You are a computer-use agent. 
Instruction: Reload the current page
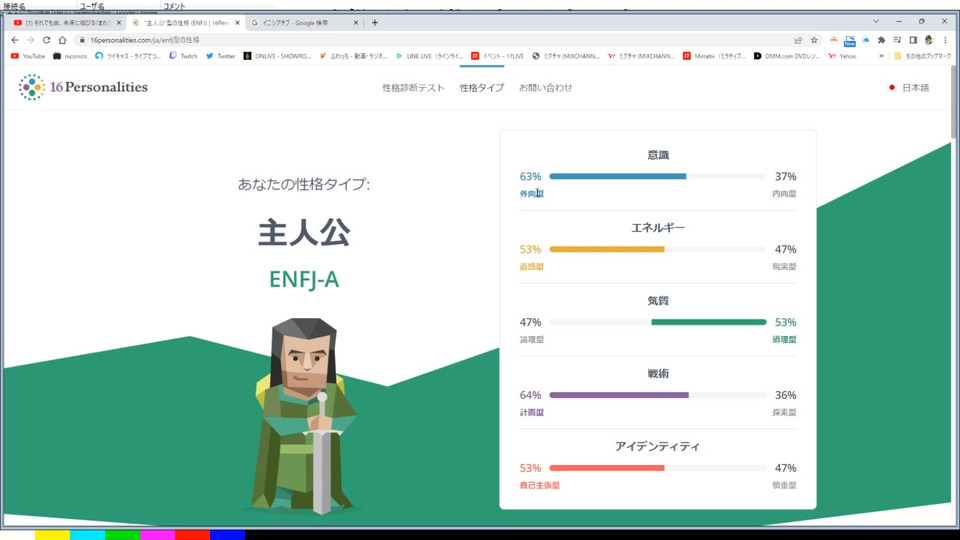[47, 40]
